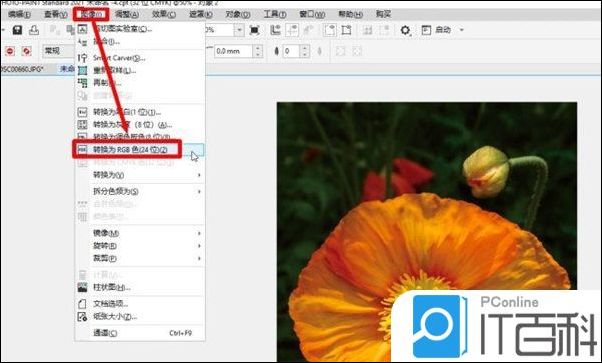
Task: Expand the 旋转 submenu
Action: (140, 246)
